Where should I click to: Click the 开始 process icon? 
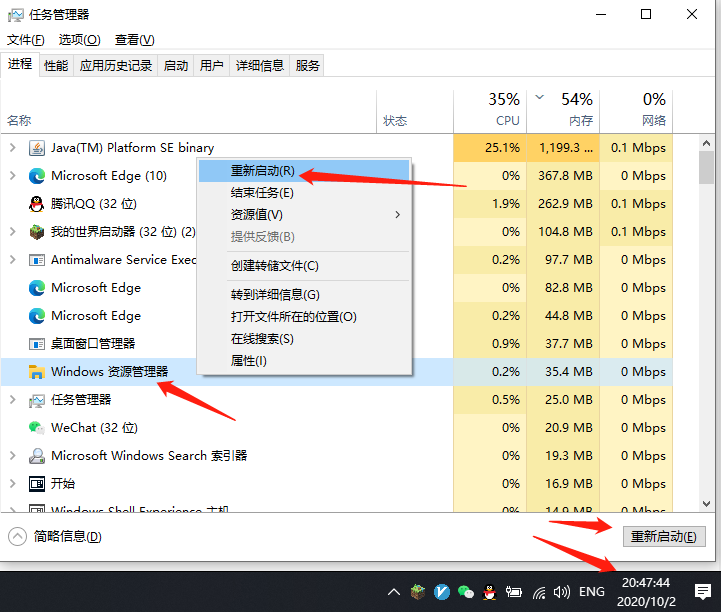(x=37, y=484)
